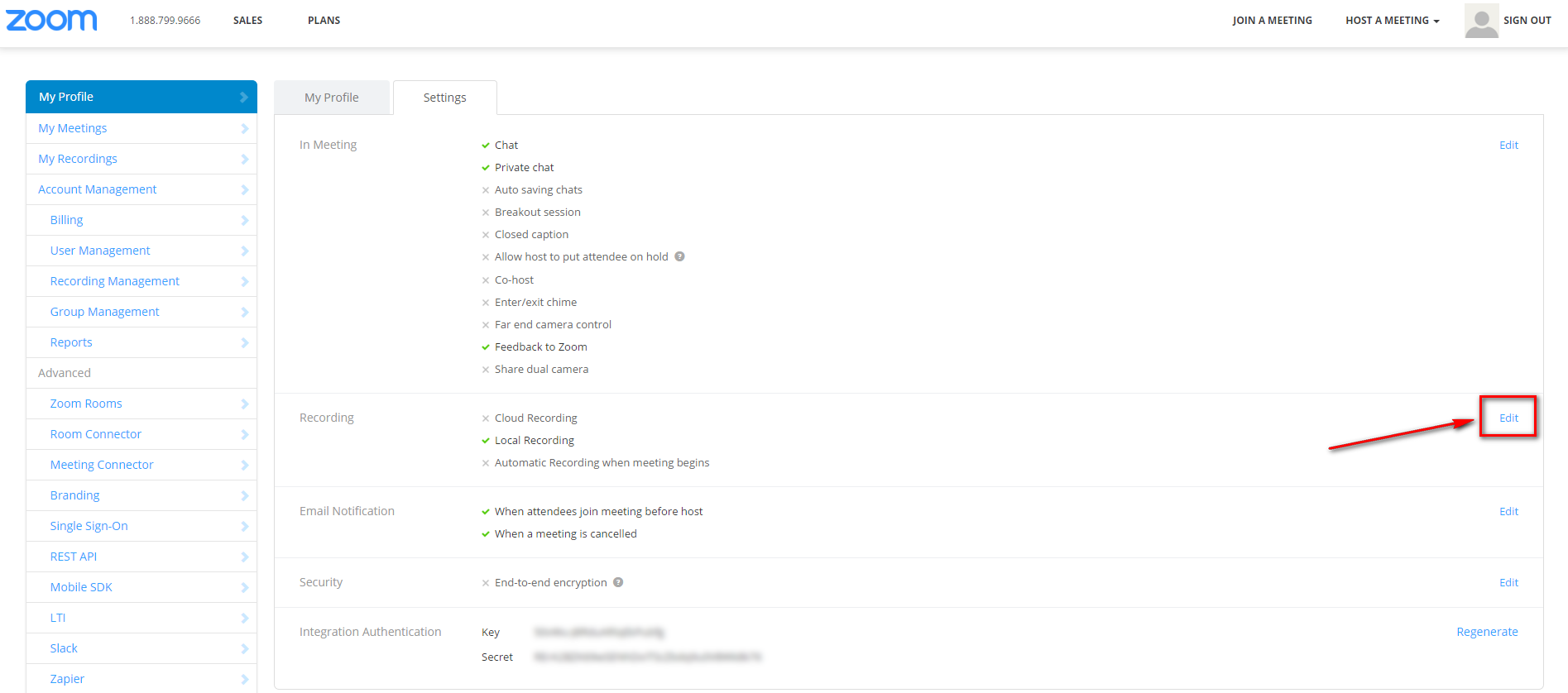
Task: Click the user avatar icon
Action: coord(1481,21)
